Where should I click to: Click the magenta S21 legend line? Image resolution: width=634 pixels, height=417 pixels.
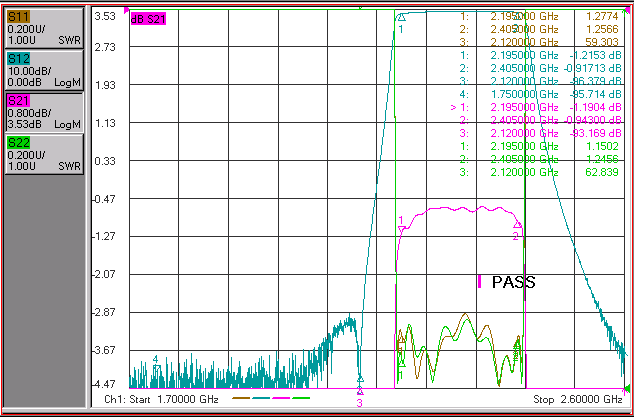pyautogui.click(x=281, y=398)
